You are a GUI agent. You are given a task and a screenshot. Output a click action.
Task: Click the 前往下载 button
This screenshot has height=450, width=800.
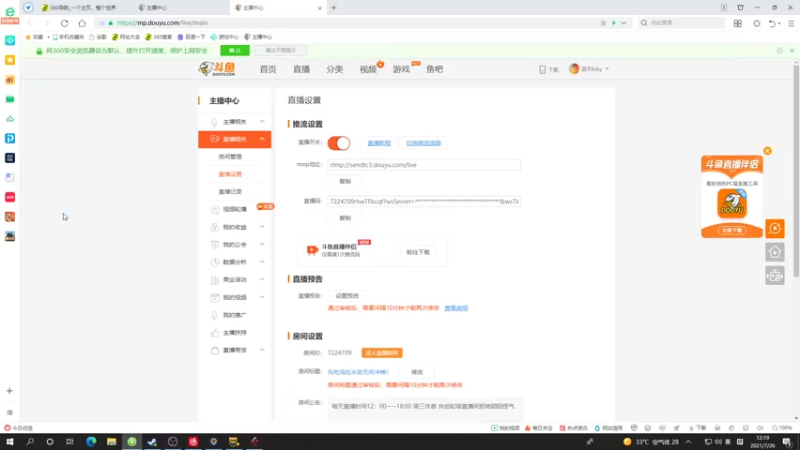[418, 253]
